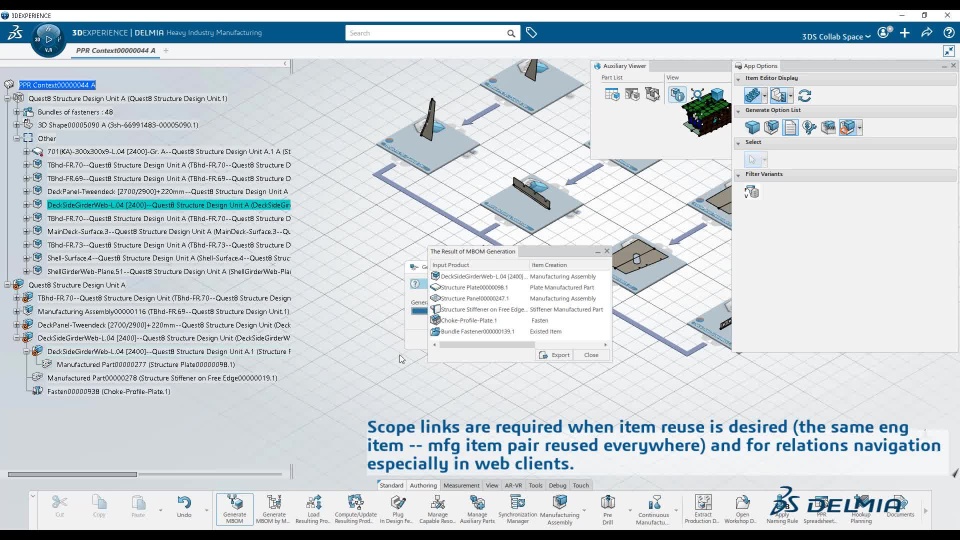Switch to the View tab
The image size is (960, 540).
tap(492, 485)
